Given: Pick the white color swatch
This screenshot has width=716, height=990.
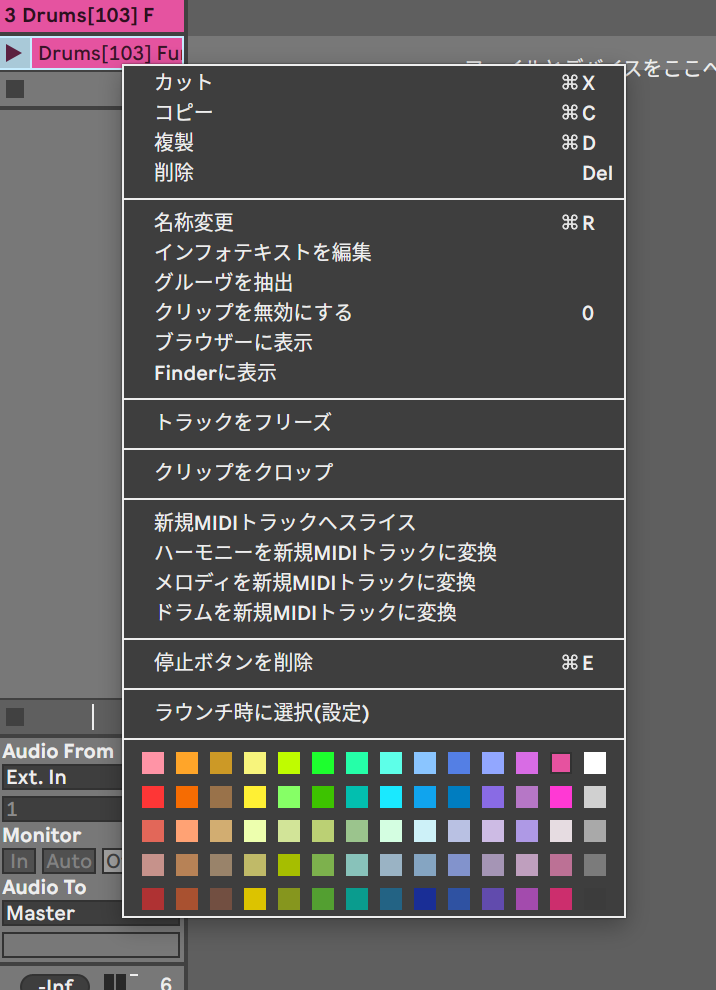Looking at the screenshot, I should pos(595,764).
